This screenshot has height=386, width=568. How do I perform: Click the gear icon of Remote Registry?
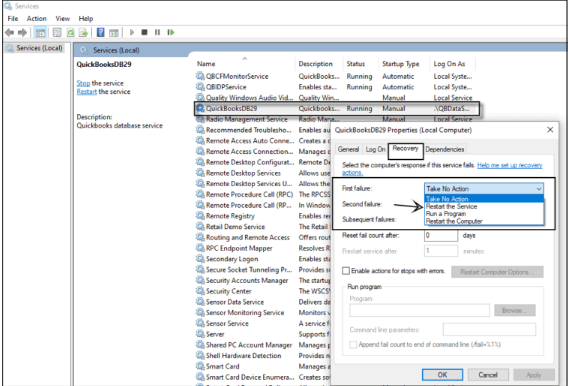(200, 216)
